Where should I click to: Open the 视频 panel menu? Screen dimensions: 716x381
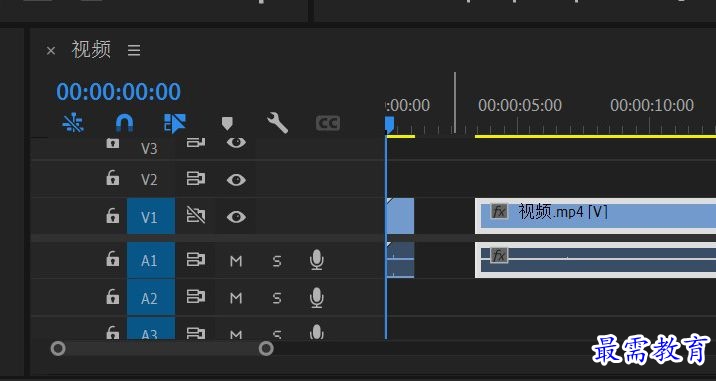pyautogui.click(x=134, y=50)
